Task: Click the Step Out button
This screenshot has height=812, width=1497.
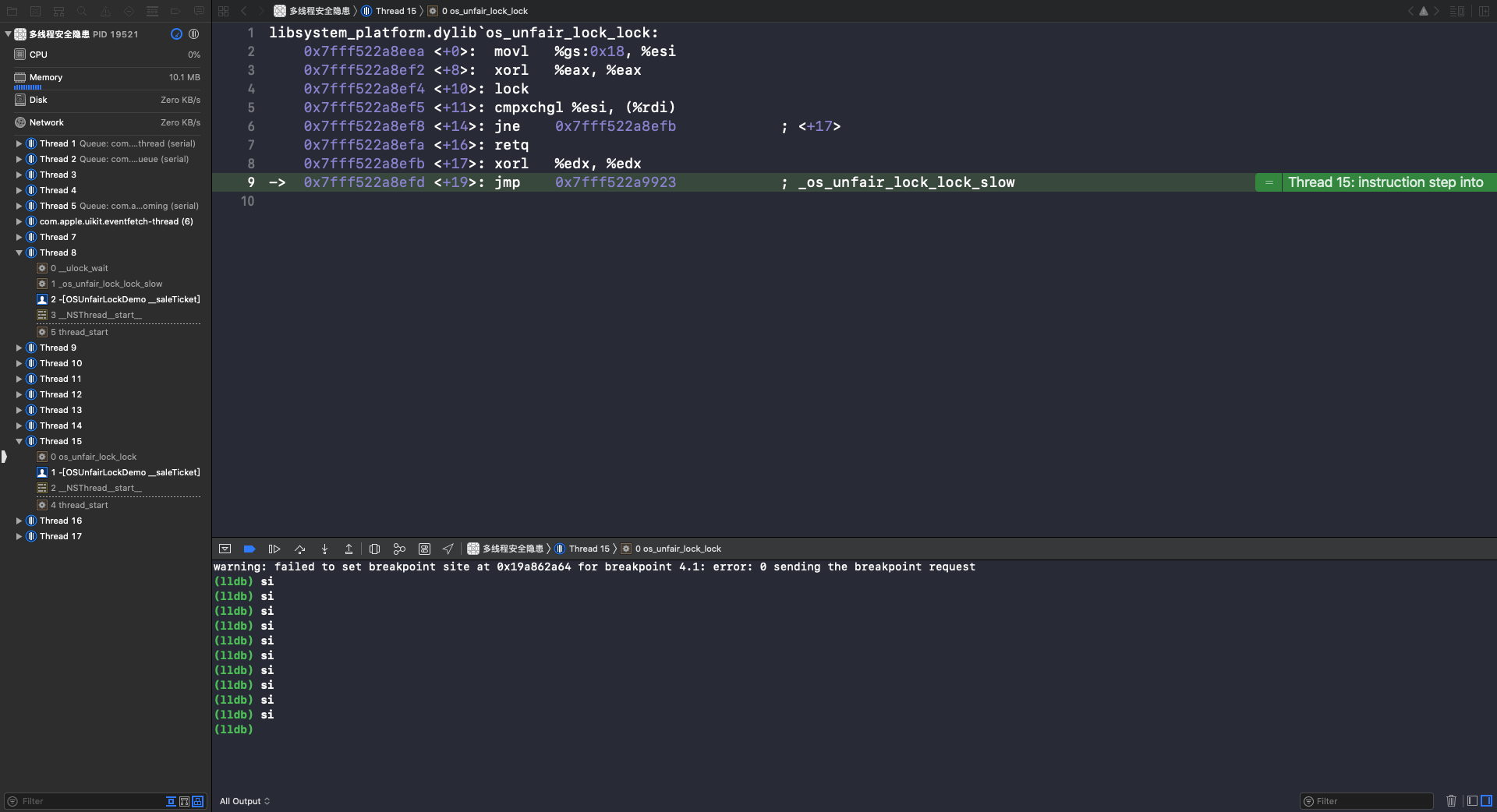Action: pos(349,549)
